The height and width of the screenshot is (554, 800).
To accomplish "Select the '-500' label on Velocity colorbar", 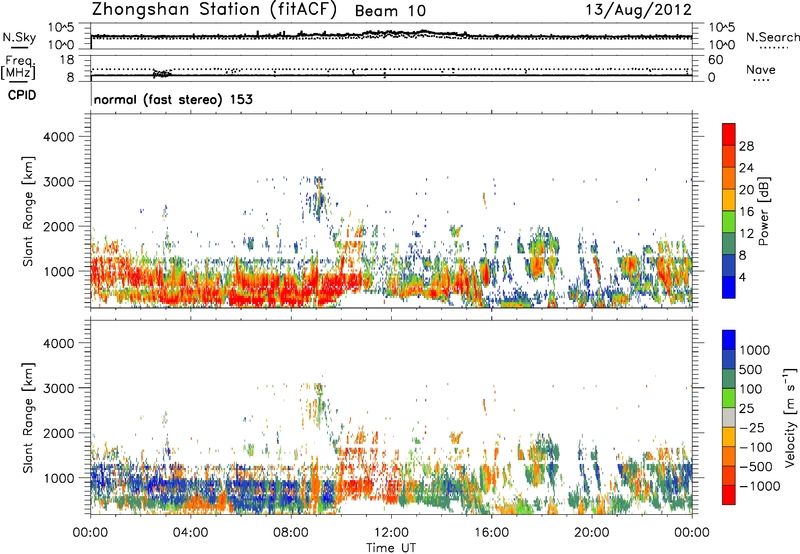I will [x=756, y=467].
